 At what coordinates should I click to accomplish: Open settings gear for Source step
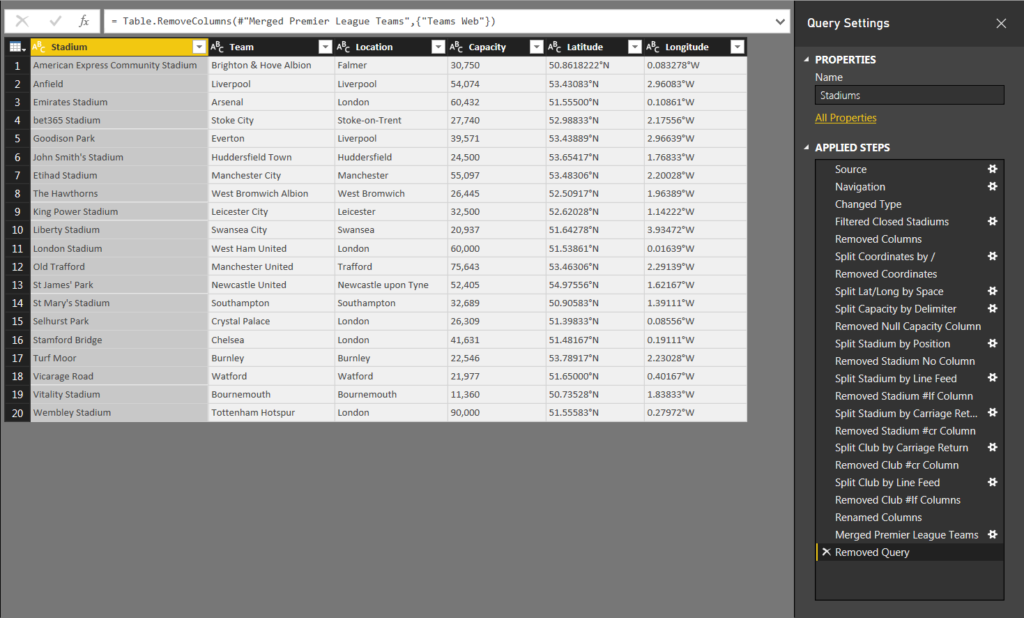tap(993, 169)
